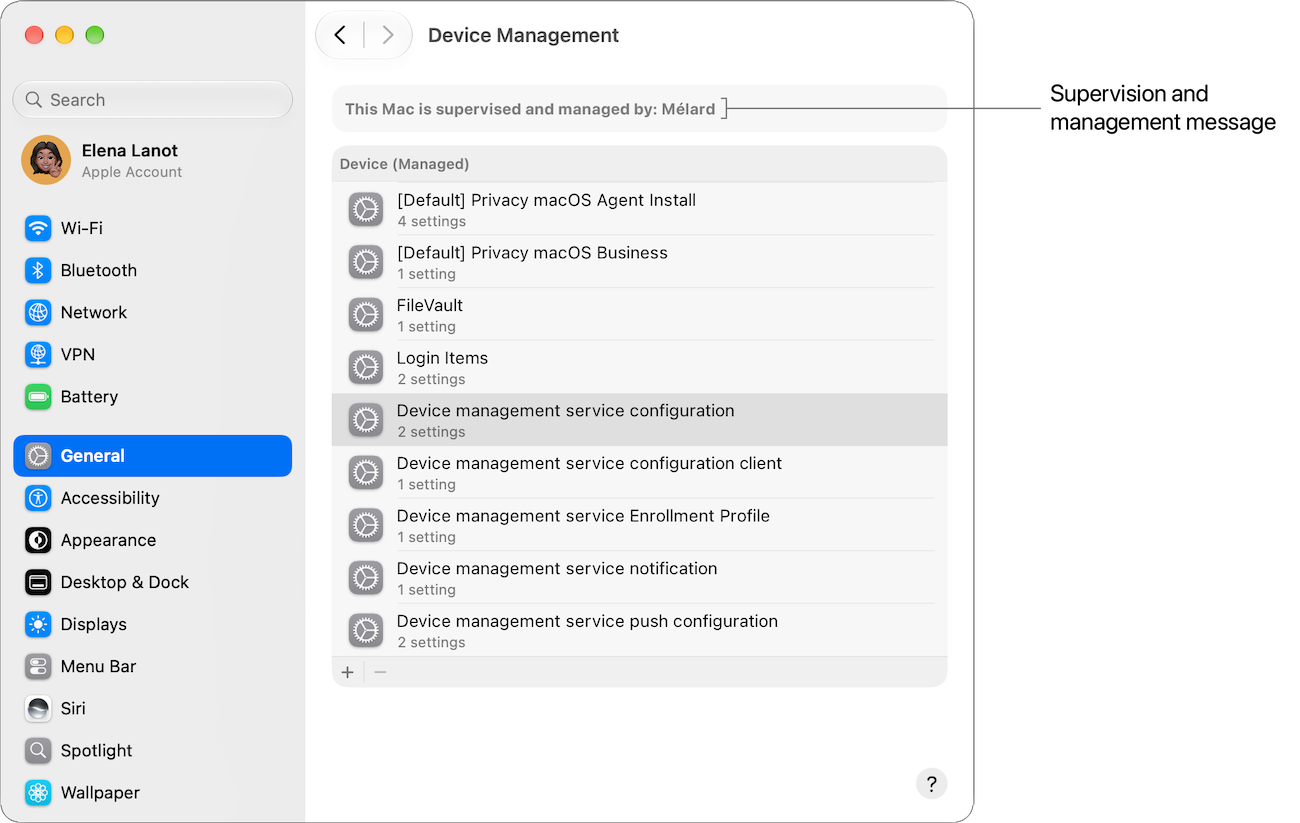Add a profile with the plus button

click(347, 672)
